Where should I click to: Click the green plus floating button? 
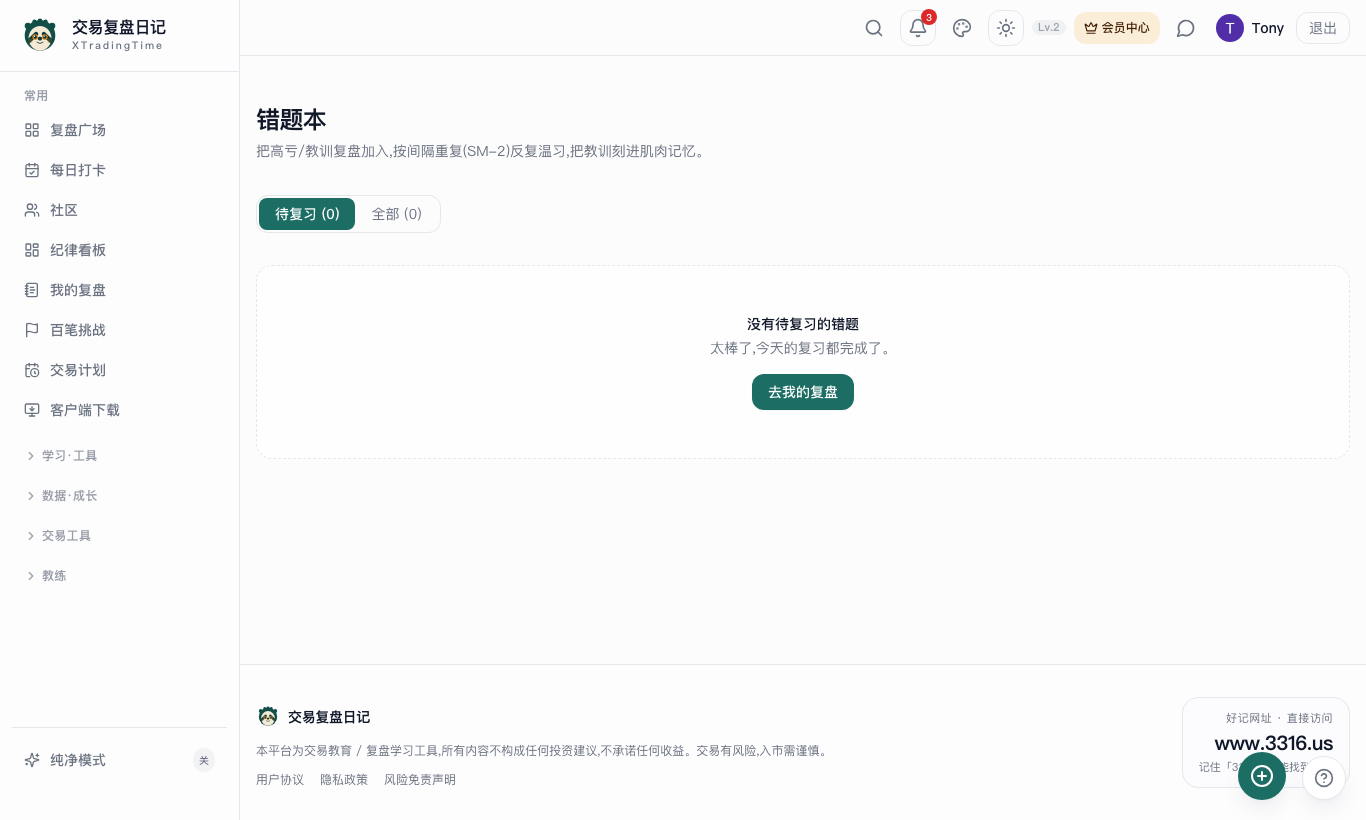pos(1262,776)
